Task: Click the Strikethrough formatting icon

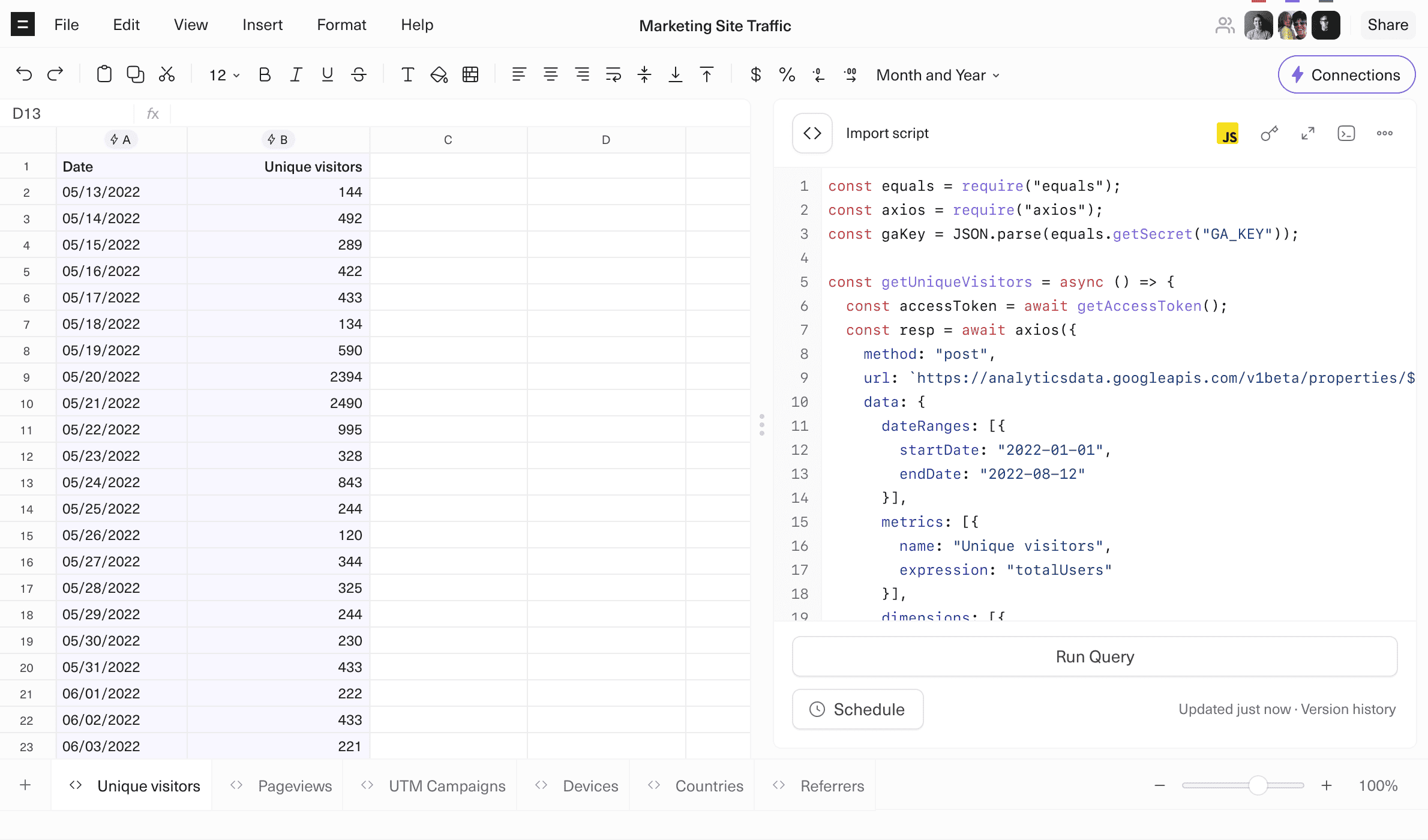Action: click(359, 75)
